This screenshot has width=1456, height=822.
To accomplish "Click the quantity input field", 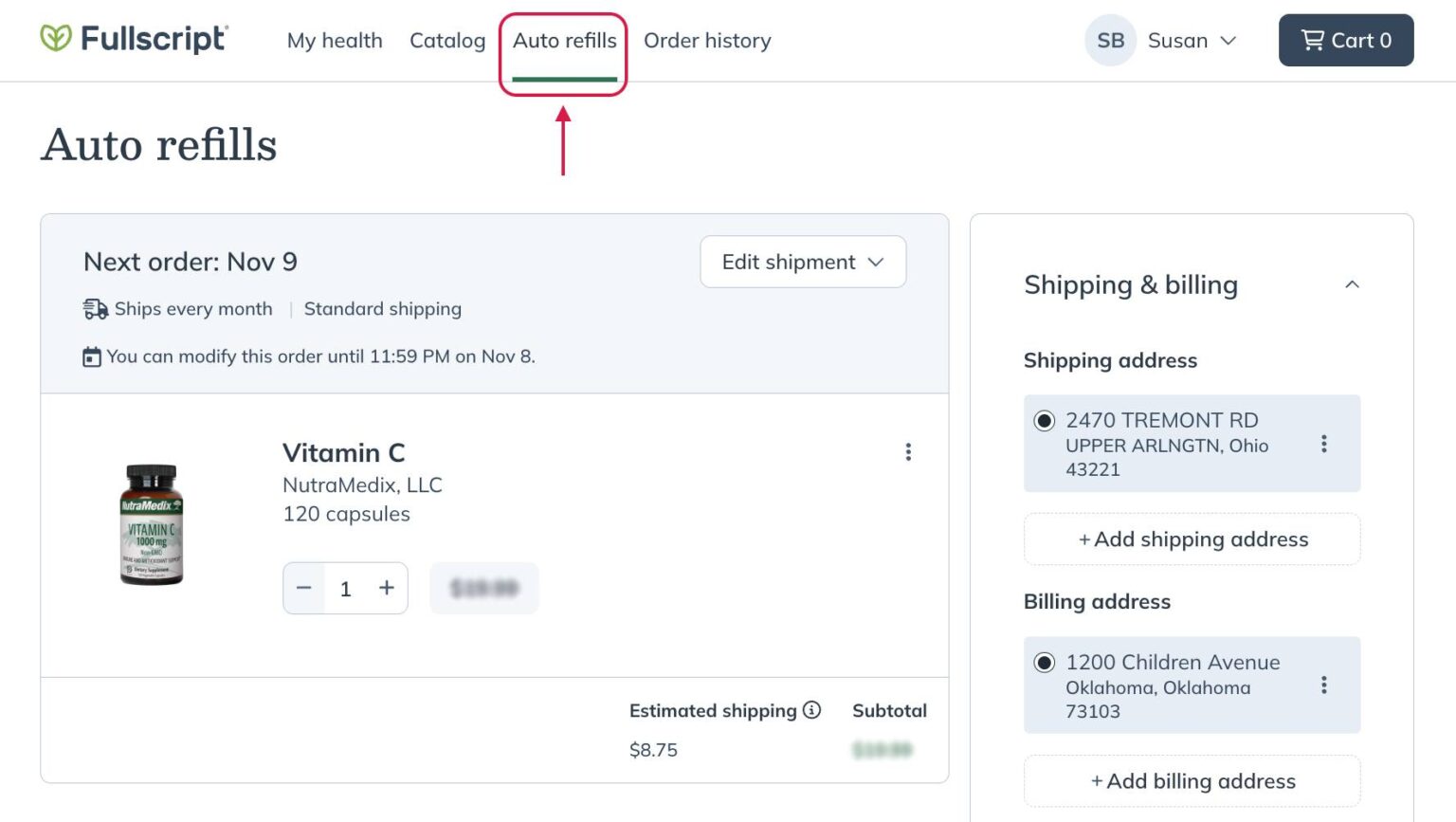I will pos(346,588).
